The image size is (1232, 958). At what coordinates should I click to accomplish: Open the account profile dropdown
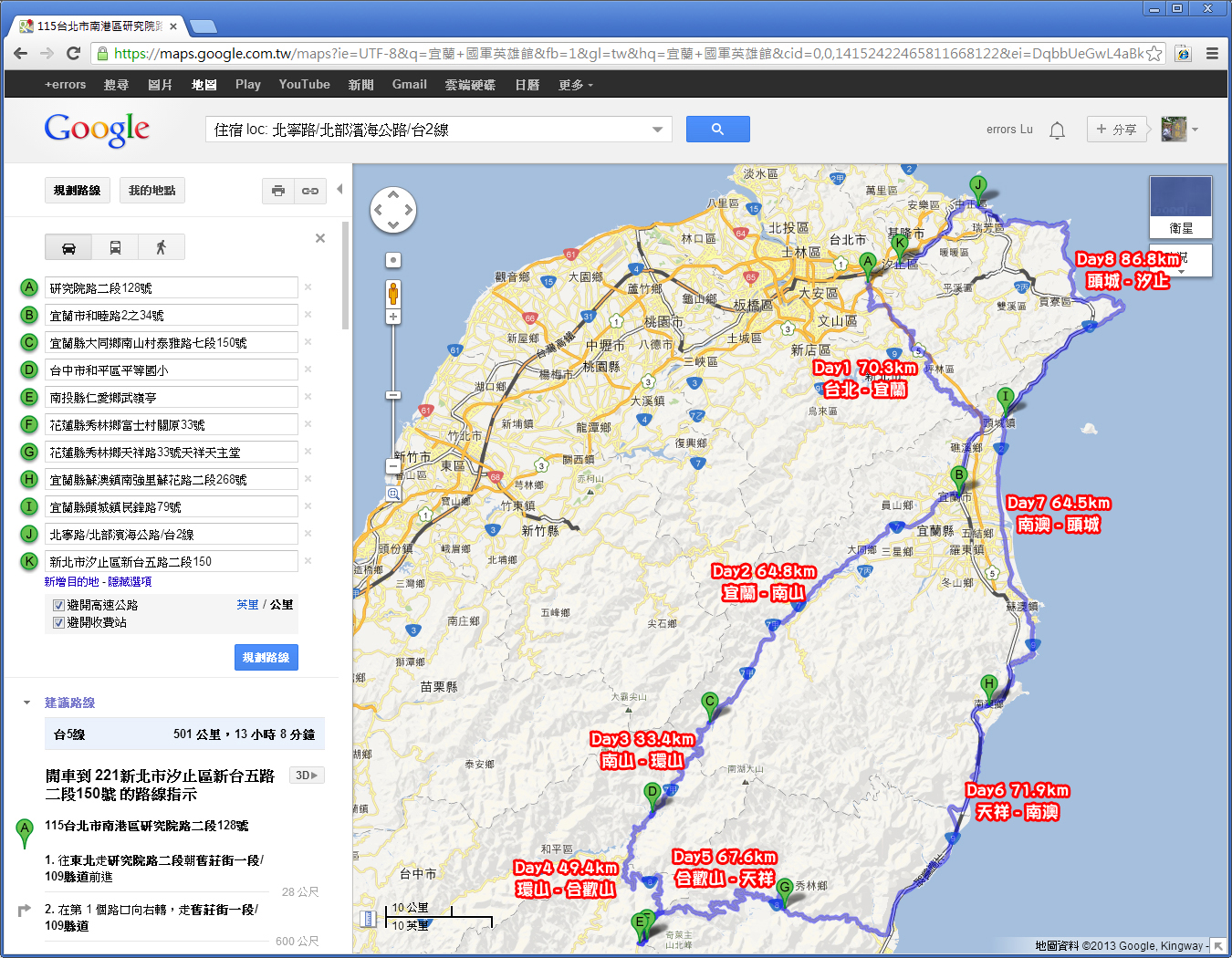1179,130
